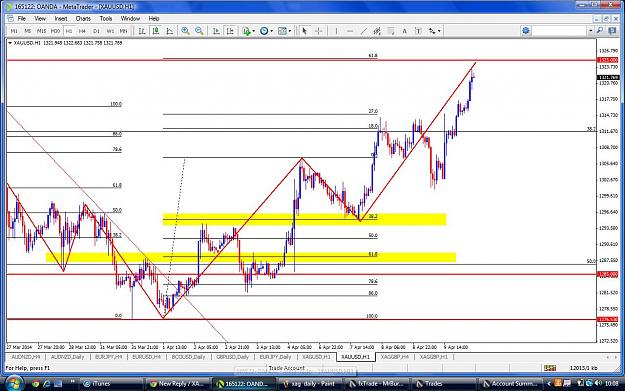Switch to the M5 timeframe
The image size is (625, 391).
point(28,31)
